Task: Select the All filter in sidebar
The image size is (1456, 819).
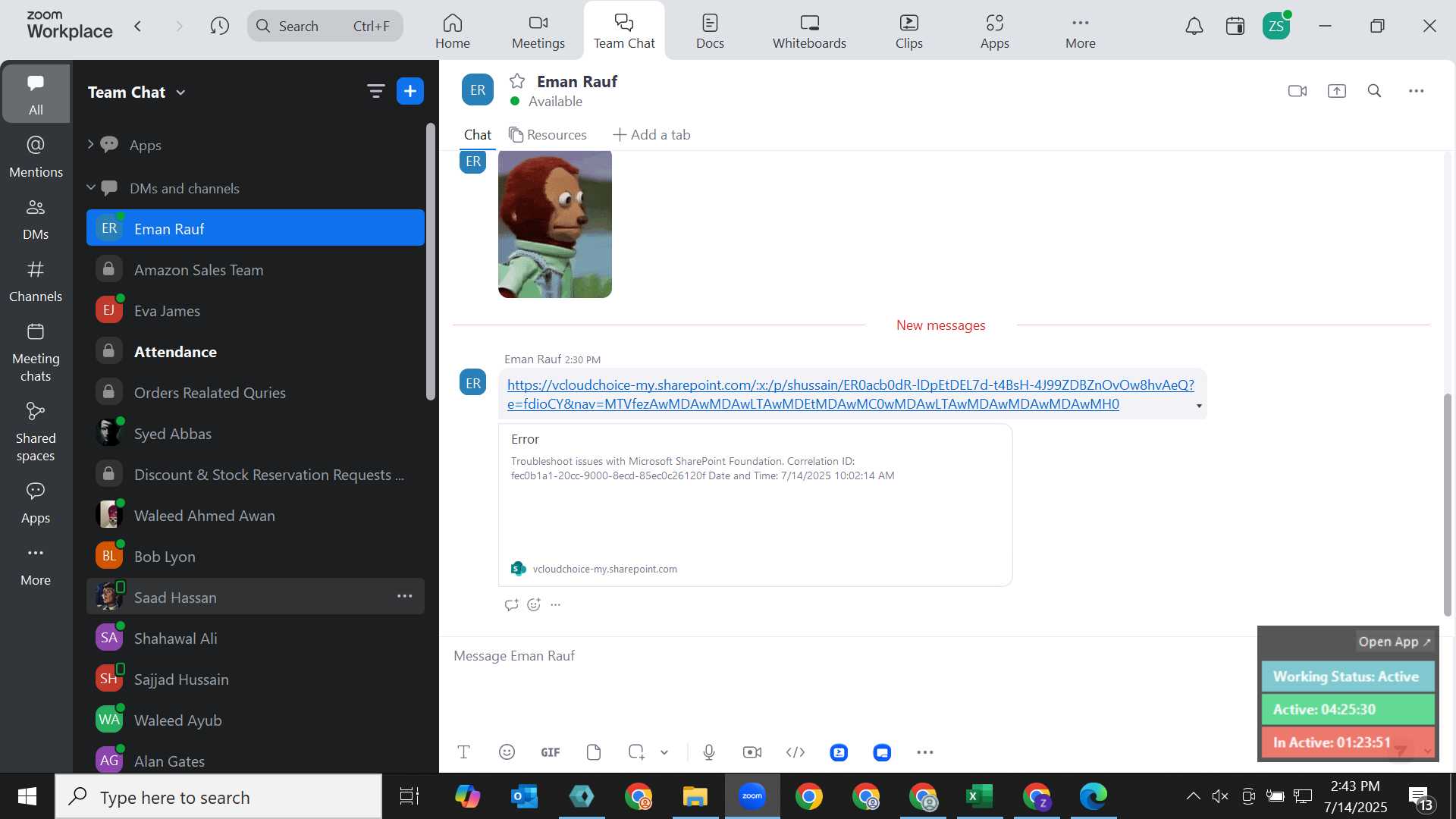Action: pos(36,94)
